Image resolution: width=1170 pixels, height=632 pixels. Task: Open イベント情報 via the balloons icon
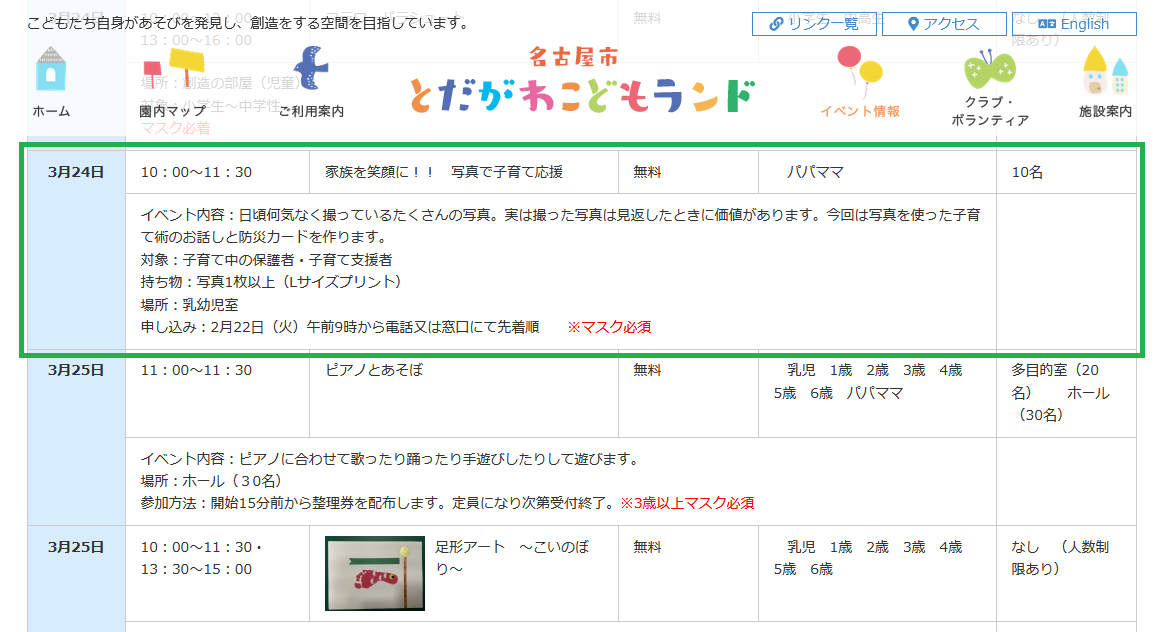[x=860, y=72]
